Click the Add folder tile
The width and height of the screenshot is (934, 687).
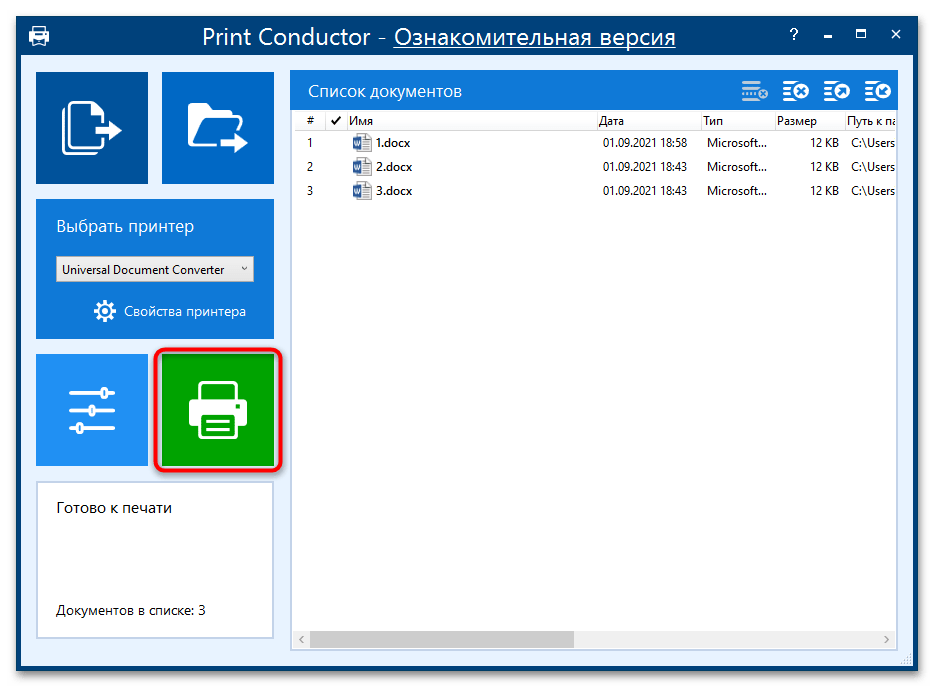218,128
